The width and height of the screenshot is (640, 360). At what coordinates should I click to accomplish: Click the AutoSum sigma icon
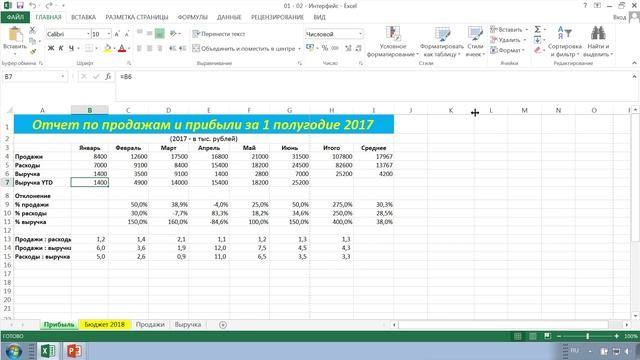[x=538, y=29]
